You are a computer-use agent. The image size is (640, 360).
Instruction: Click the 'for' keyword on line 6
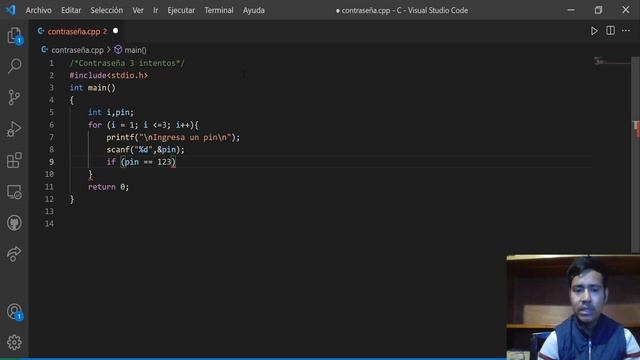(x=95, y=125)
